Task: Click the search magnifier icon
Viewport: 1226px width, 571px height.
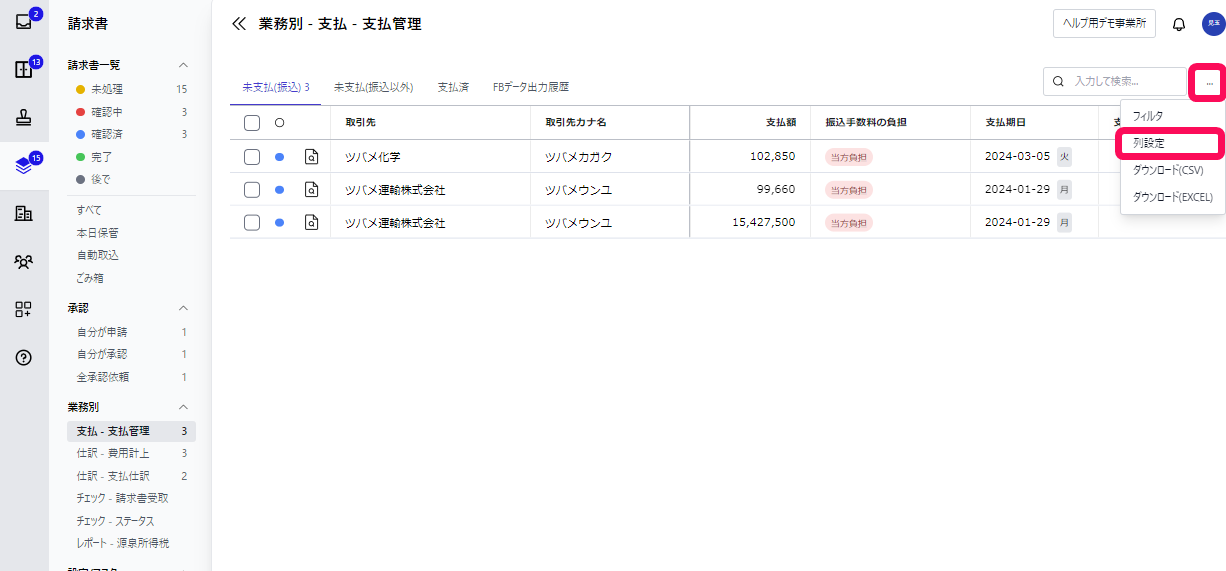Action: (1058, 82)
